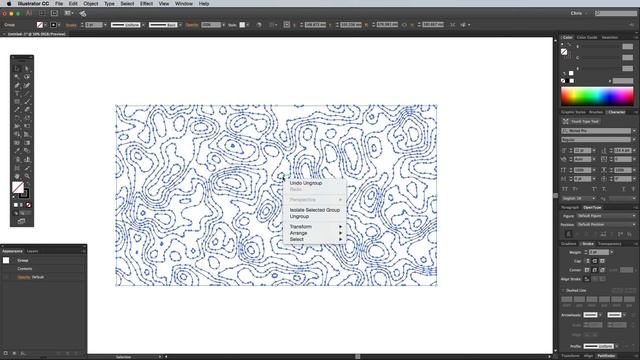The height and width of the screenshot is (360, 640).
Task: Open the stroke Weight dropdown in Stroke panel
Action: tap(611, 252)
